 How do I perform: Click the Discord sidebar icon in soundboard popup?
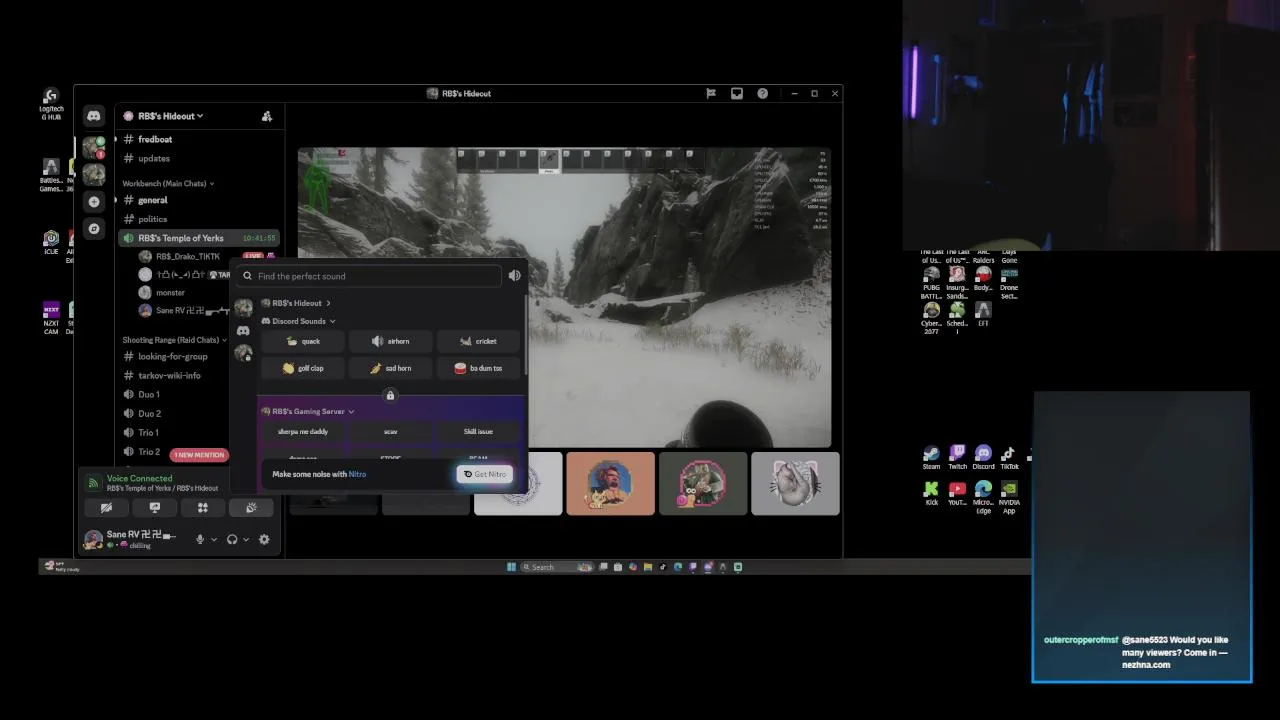[243, 330]
